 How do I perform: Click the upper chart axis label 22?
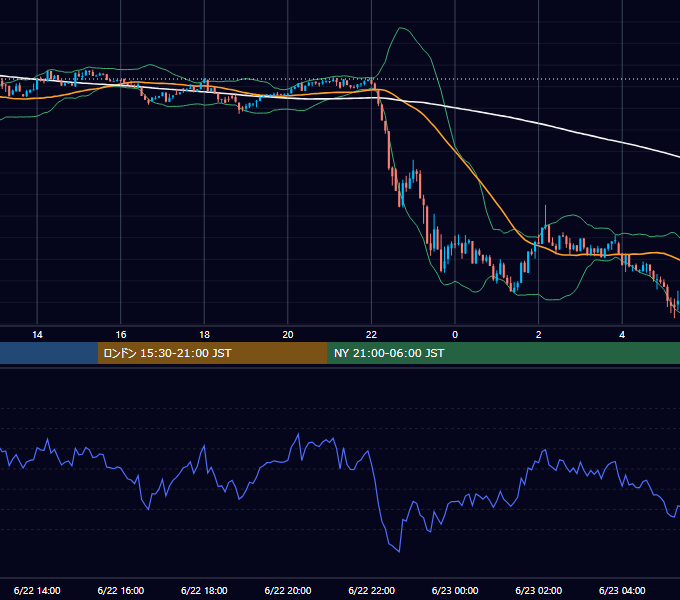coord(371,335)
